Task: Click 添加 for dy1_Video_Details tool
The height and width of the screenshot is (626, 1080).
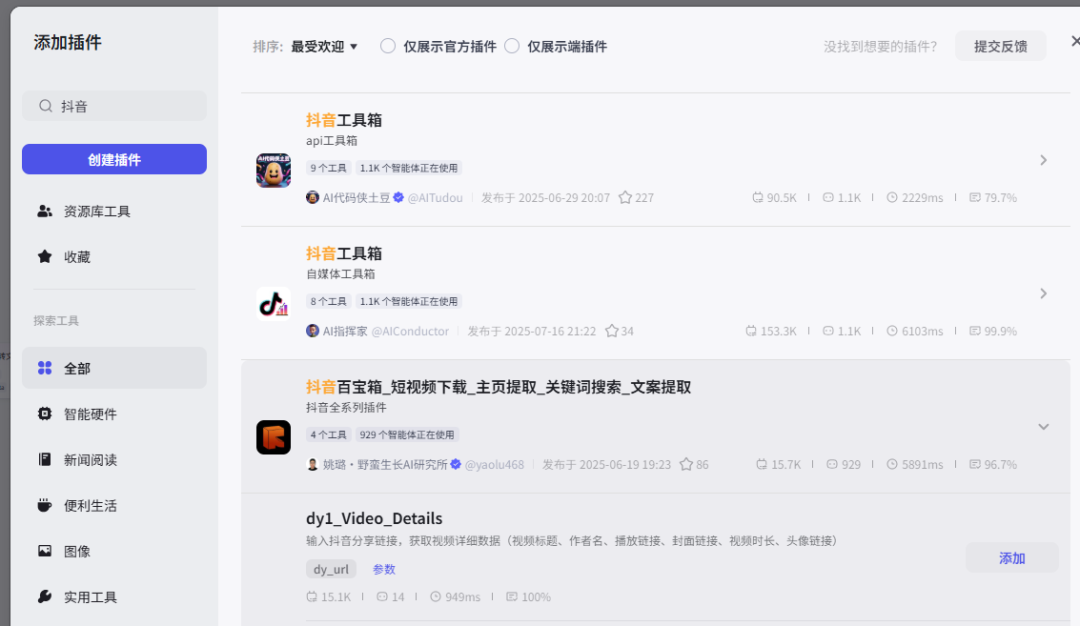Action: (x=1012, y=558)
